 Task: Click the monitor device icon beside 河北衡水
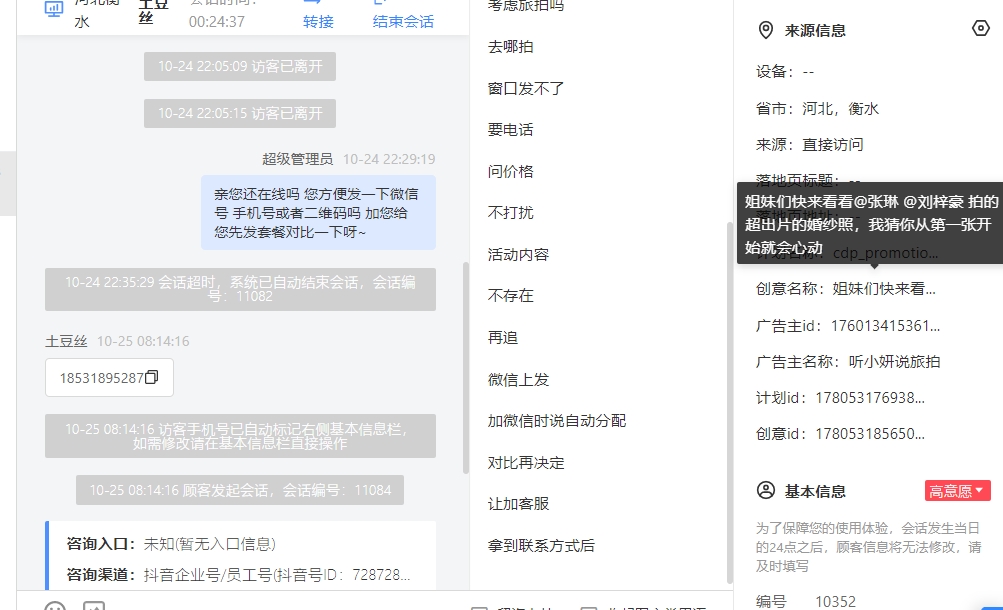tap(54, 9)
